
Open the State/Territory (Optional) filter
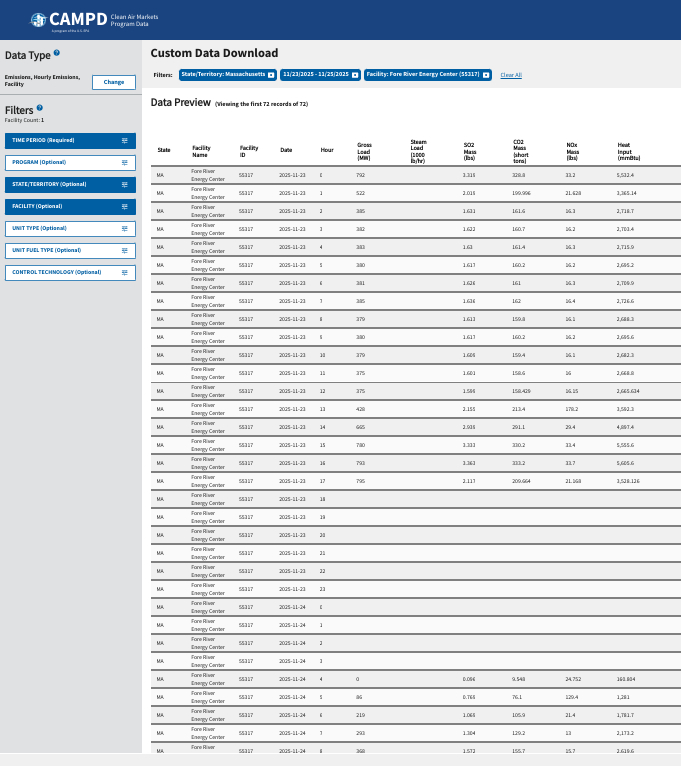70,185
